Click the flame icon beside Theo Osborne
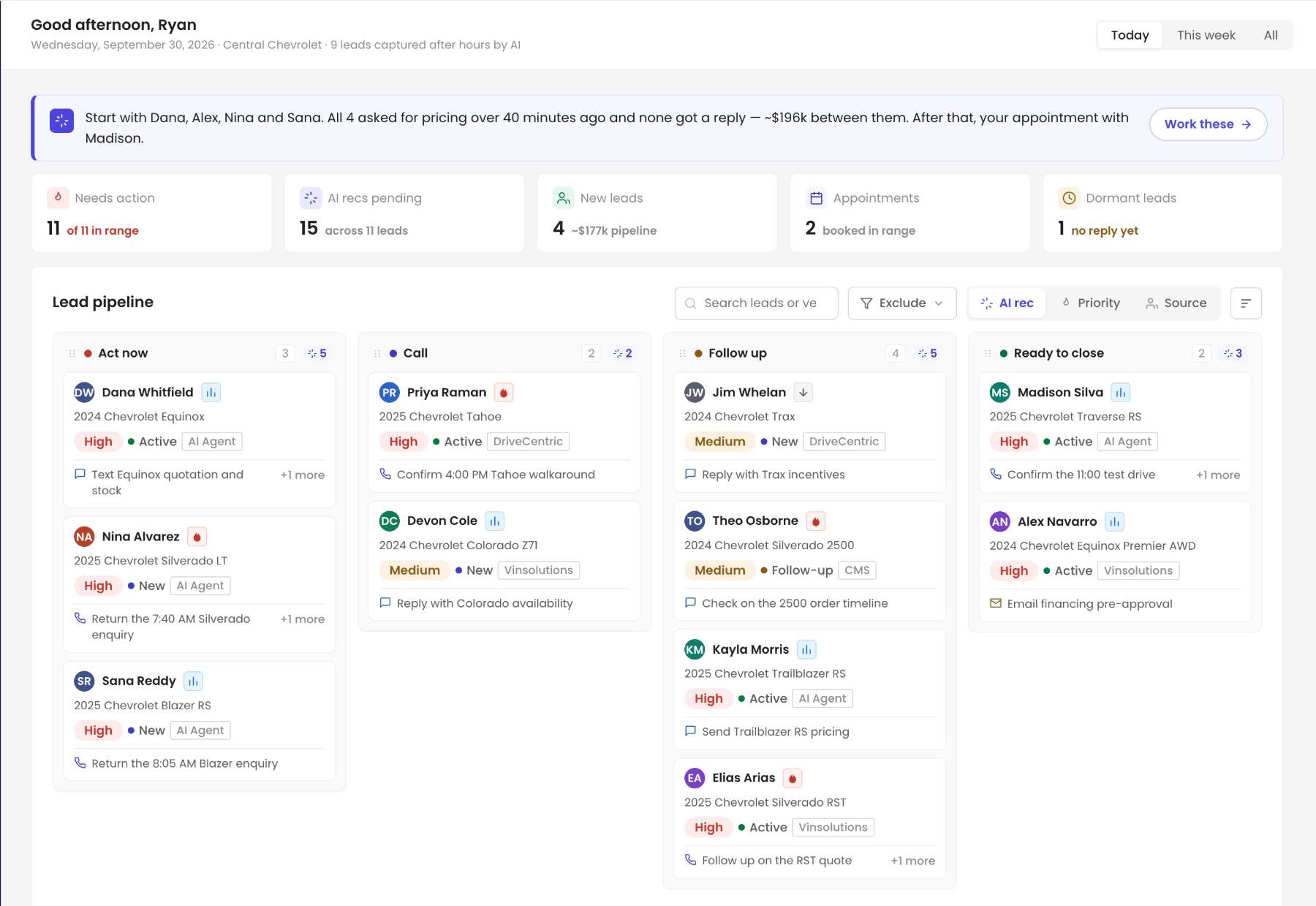This screenshot has width=1316, height=906. click(x=816, y=521)
